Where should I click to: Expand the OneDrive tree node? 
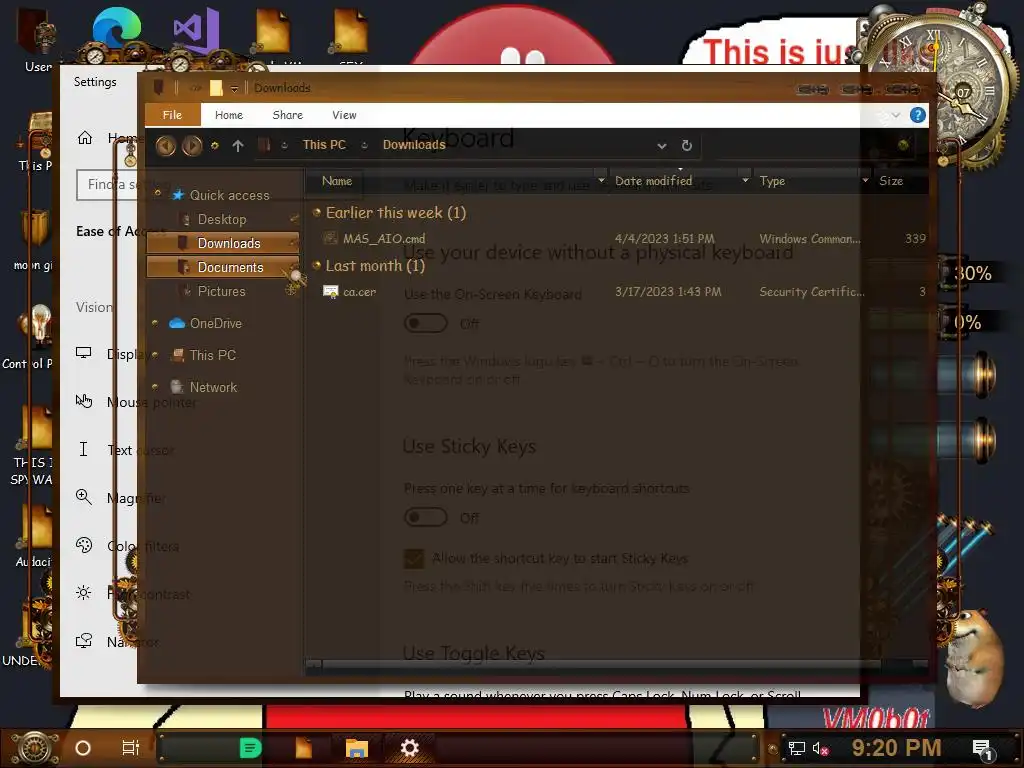click(155, 323)
